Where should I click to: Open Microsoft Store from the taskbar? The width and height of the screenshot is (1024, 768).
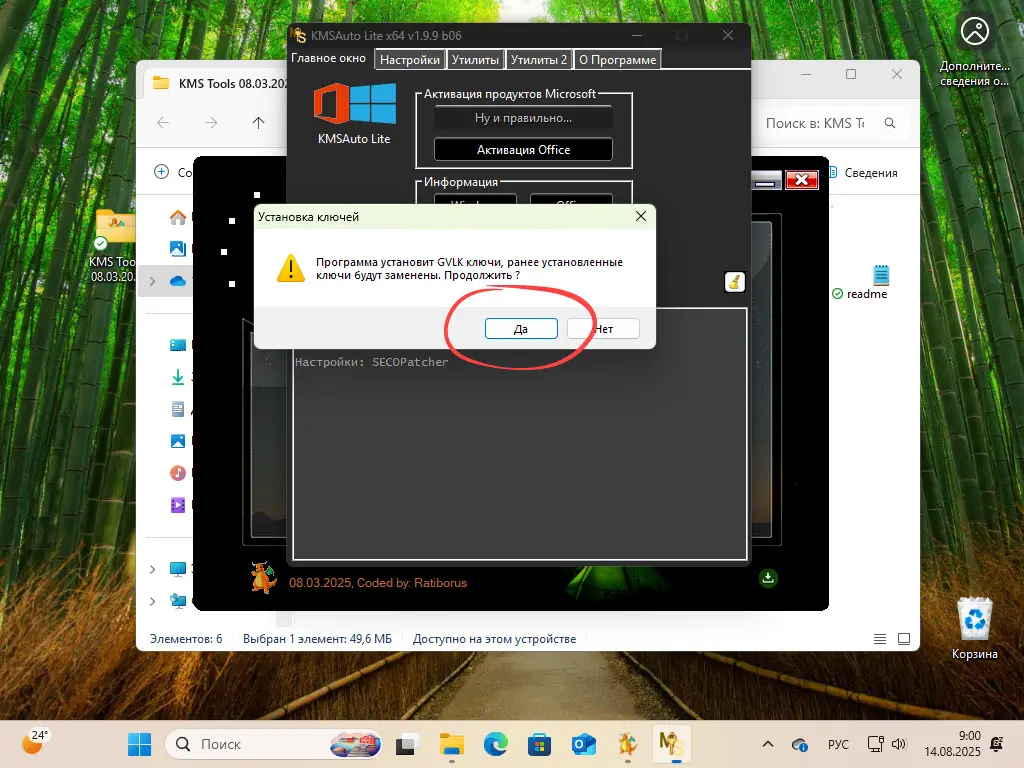point(539,744)
